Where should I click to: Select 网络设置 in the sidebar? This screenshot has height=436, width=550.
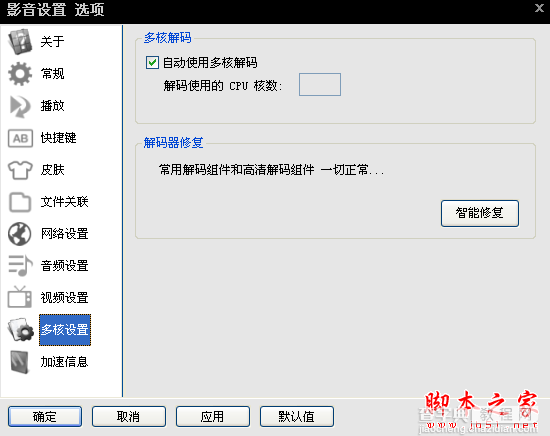pos(65,234)
